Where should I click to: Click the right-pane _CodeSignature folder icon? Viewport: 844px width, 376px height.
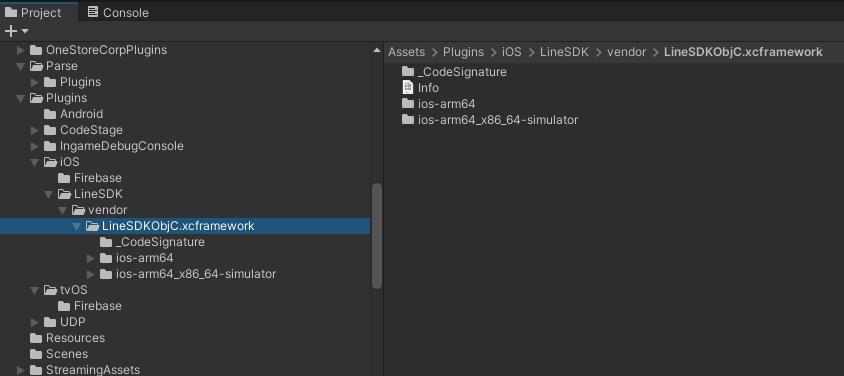click(408, 72)
